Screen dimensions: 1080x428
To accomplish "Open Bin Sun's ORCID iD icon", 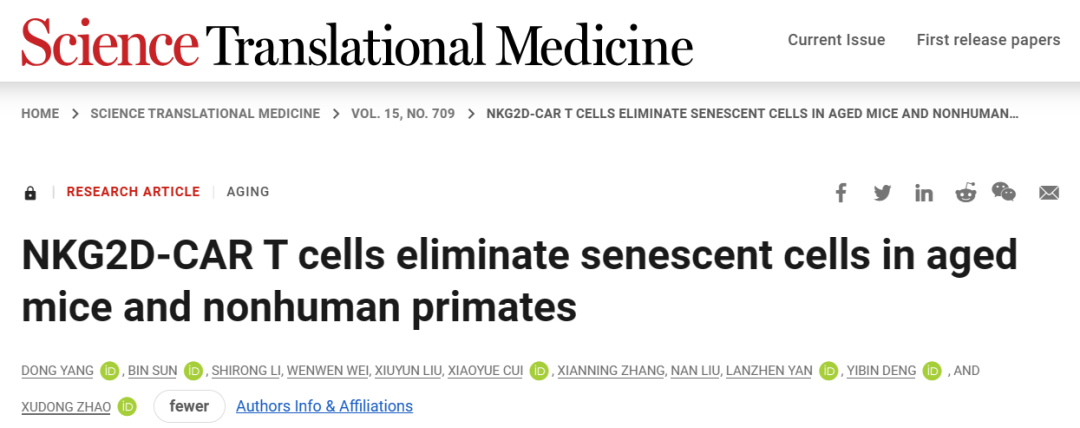I will 193,371.
